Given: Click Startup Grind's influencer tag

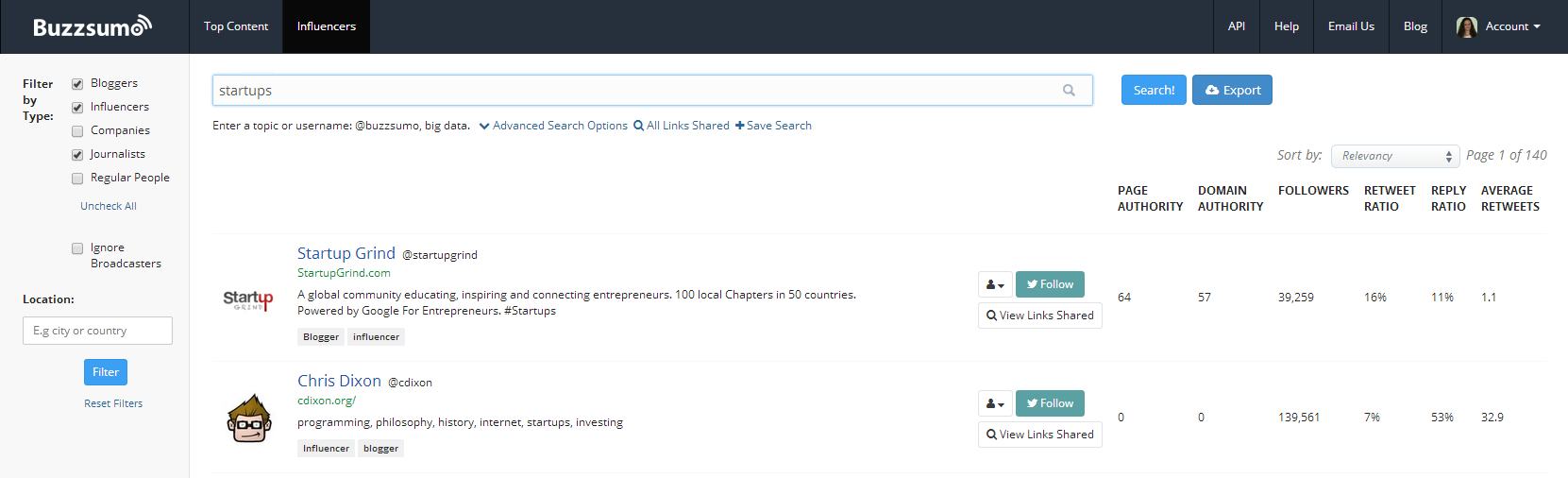Looking at the screenshot, I should (x=376, y=337).
